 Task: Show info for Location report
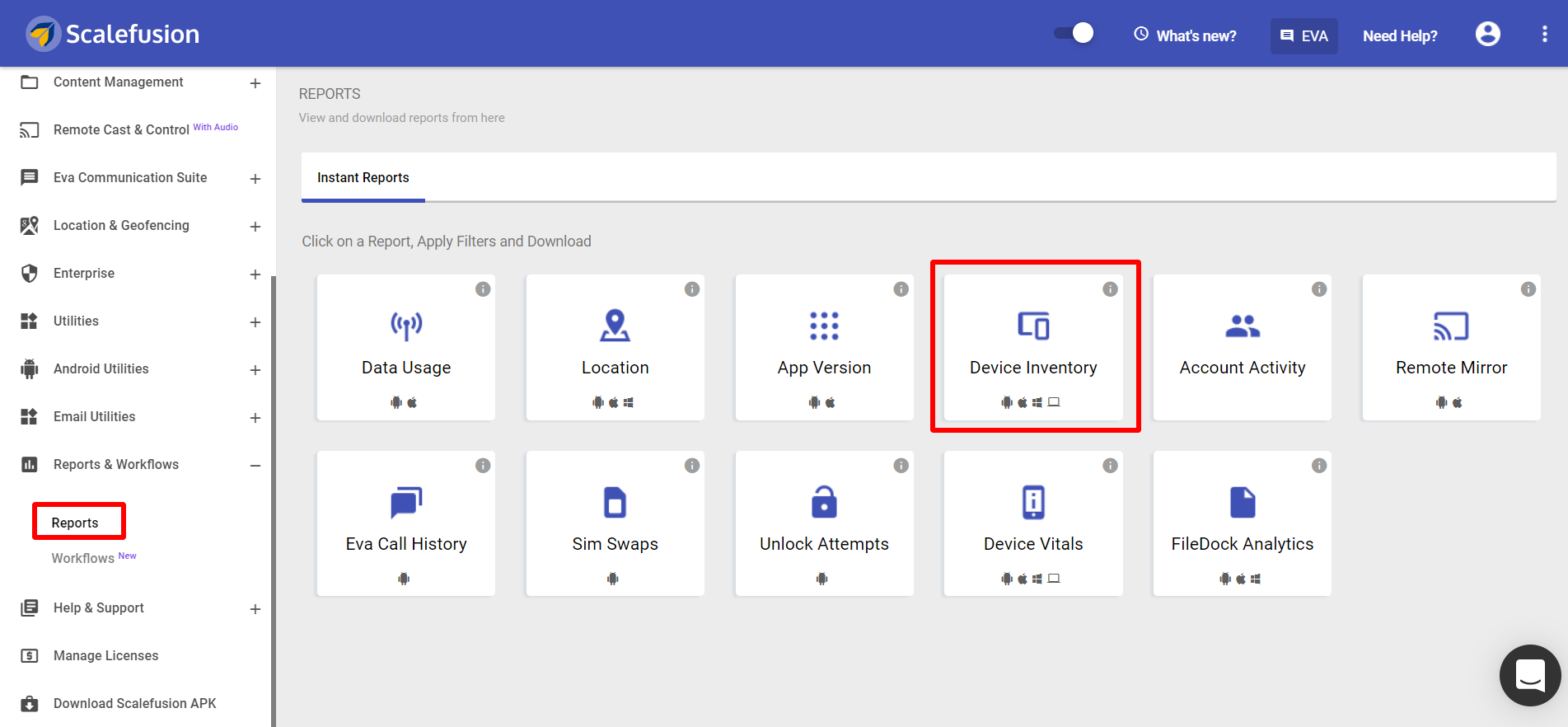click(692, 289)
